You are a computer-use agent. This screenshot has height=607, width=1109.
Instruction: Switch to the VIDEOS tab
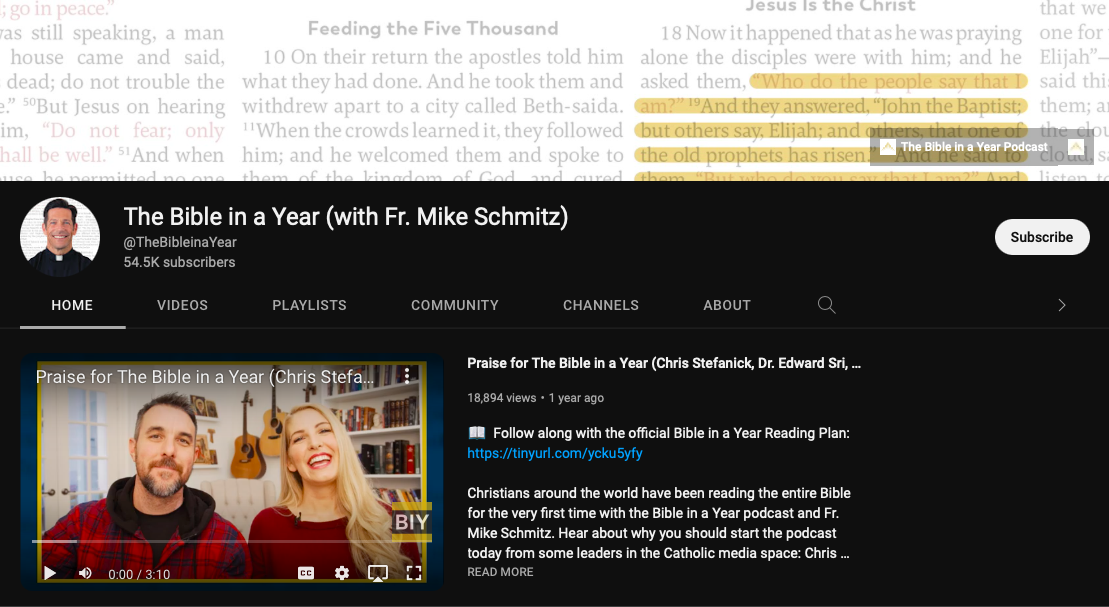tap(182, 305)
